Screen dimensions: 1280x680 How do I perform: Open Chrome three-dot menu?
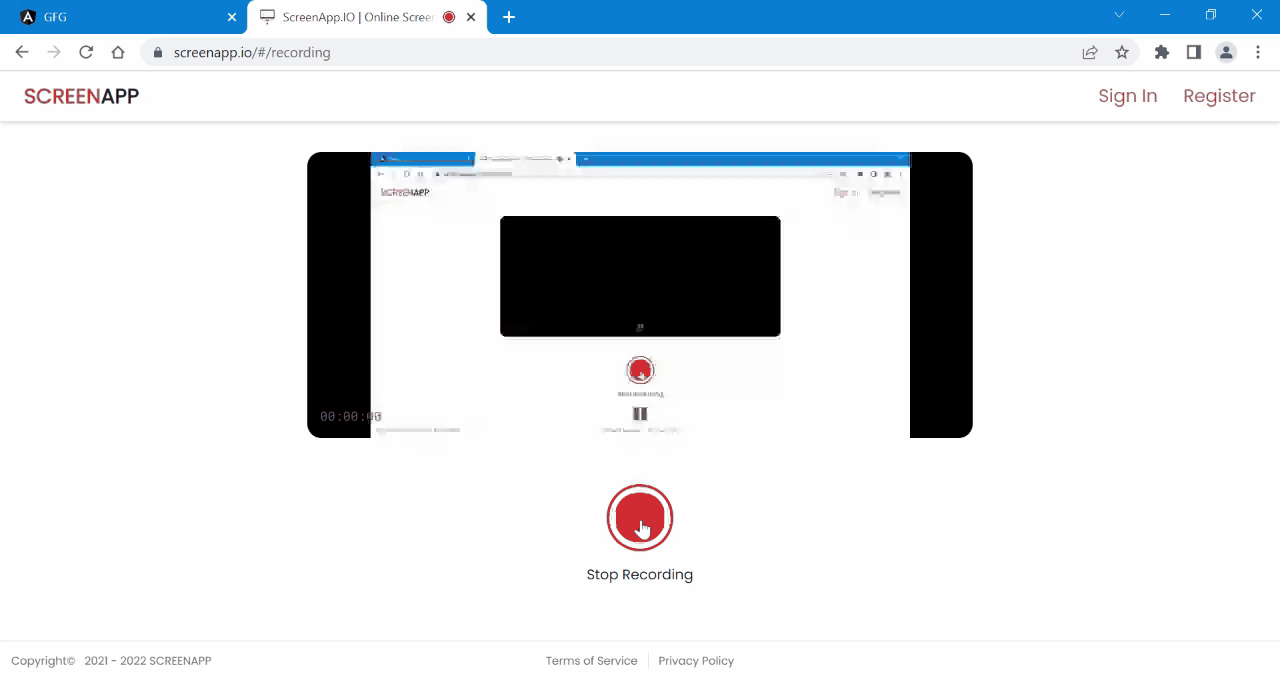pos(1258,52)
